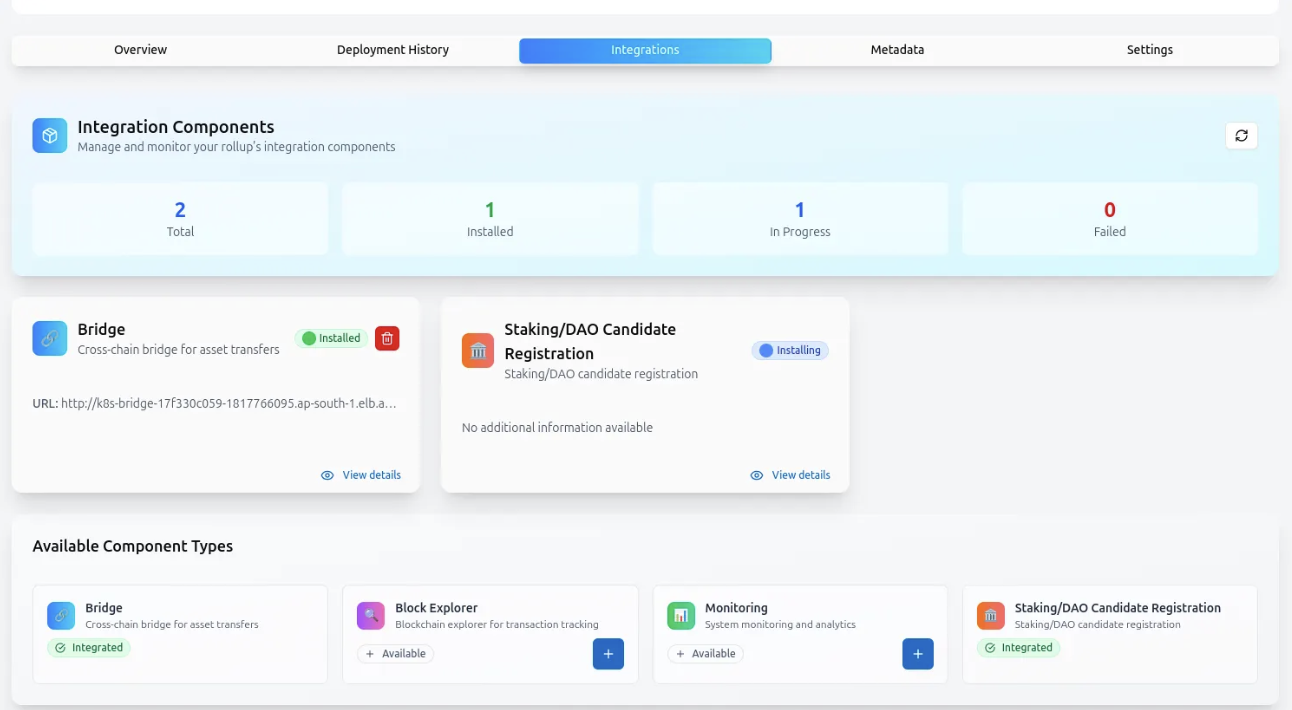View details of the Bridge integration
Screen dimensions: 1292x710
coord(361,475)
